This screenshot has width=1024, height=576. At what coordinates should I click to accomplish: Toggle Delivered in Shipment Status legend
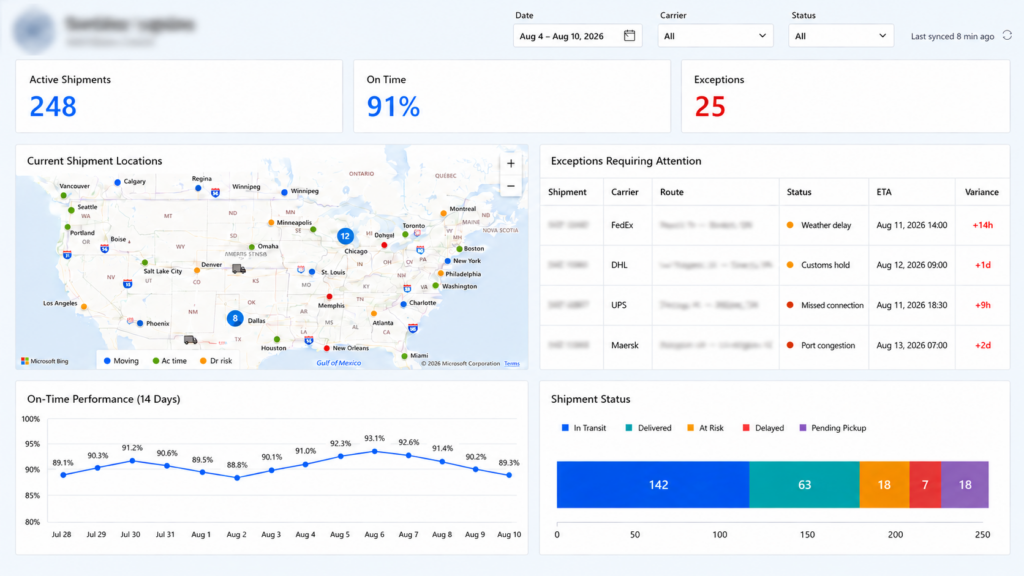click(x=648, y=428)
